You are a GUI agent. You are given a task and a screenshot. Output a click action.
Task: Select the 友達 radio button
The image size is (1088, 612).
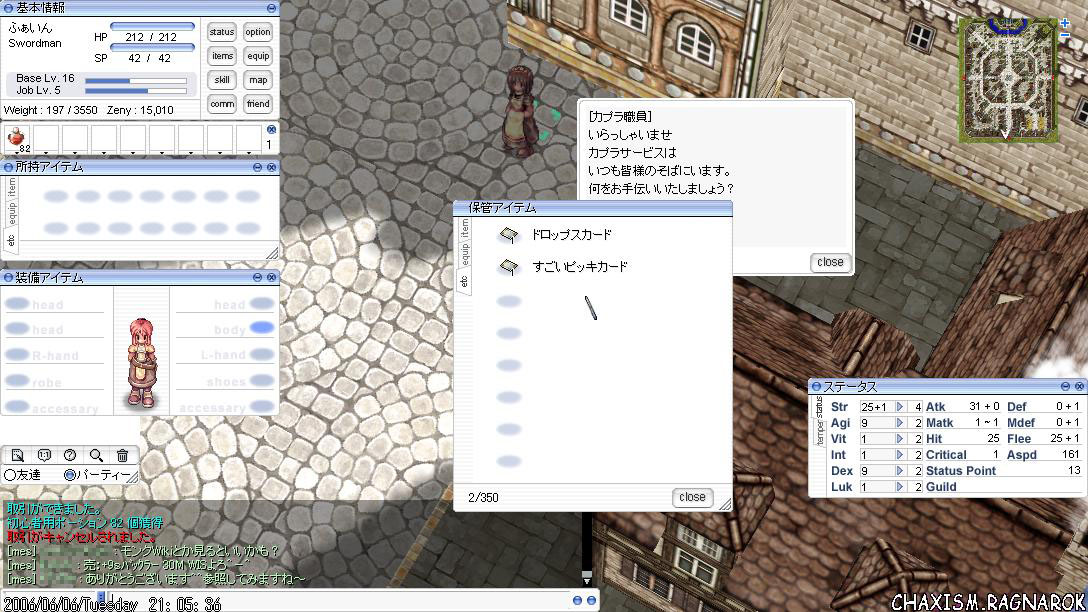(x=11, y=476)
